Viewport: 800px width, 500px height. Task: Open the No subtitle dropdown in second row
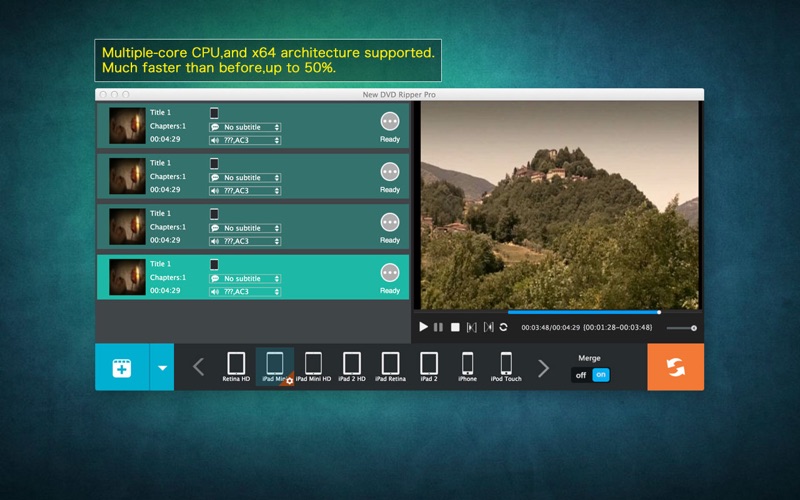pos(245,178)
